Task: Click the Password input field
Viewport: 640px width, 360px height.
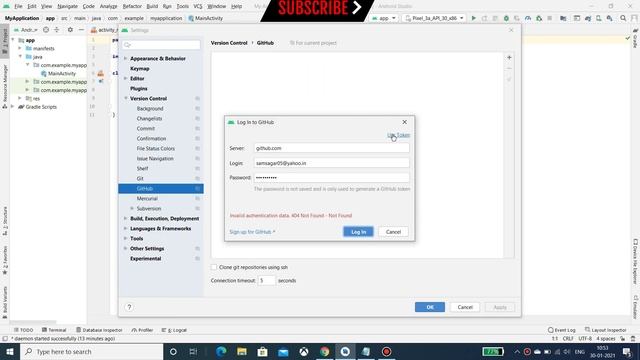Action: click(x=331, y=178)
